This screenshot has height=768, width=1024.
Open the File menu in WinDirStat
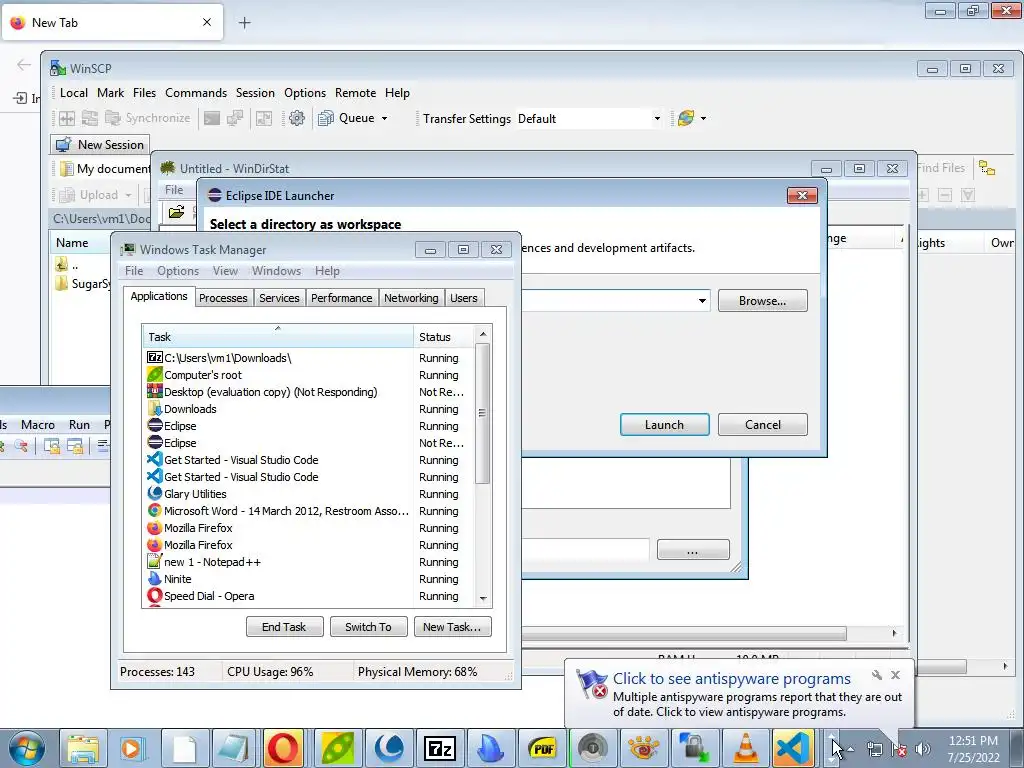(174, 189)
